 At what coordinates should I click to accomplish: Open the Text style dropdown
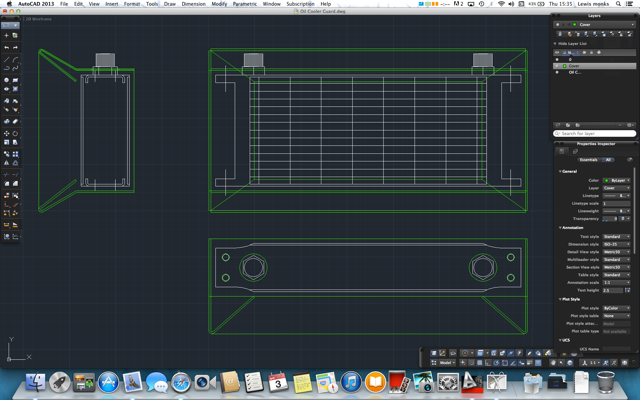616,236
